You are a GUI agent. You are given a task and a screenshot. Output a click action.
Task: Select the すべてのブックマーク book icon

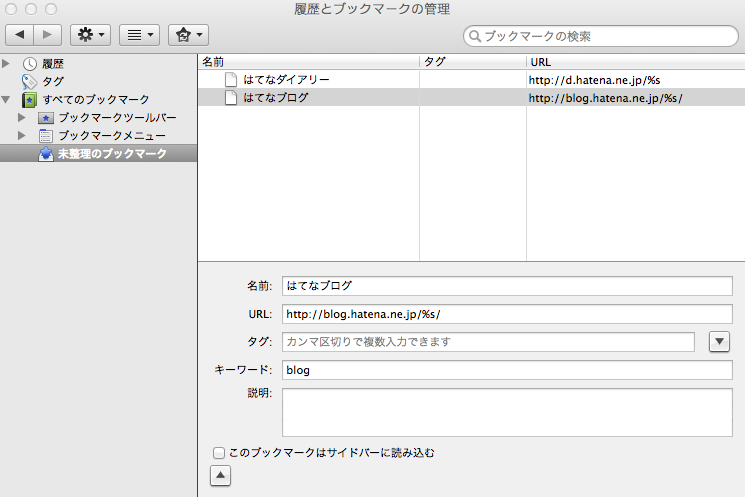point(29,100)
